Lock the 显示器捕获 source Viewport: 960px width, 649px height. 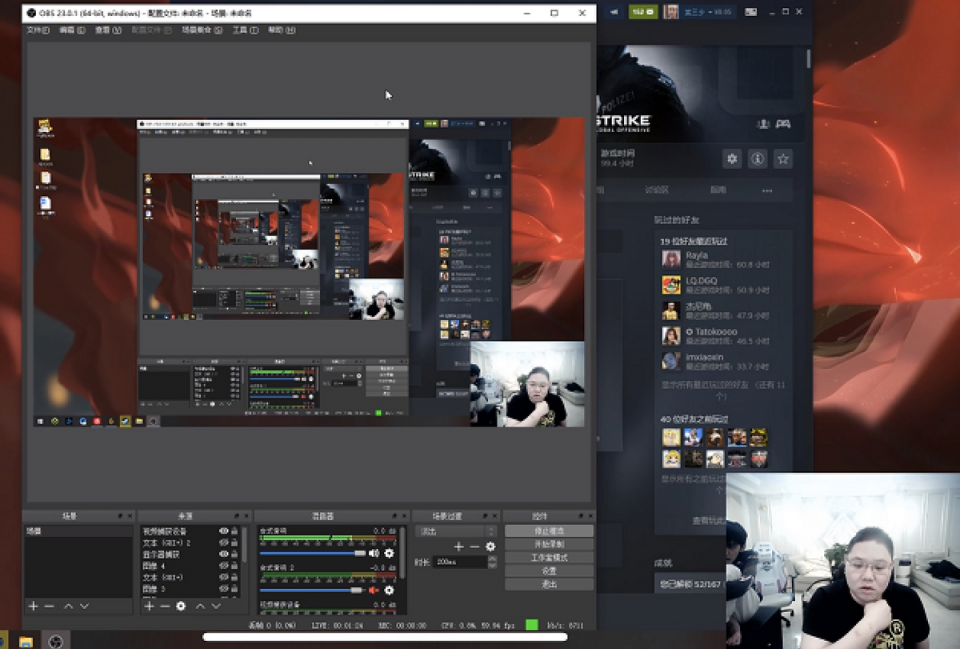(234, 554)
